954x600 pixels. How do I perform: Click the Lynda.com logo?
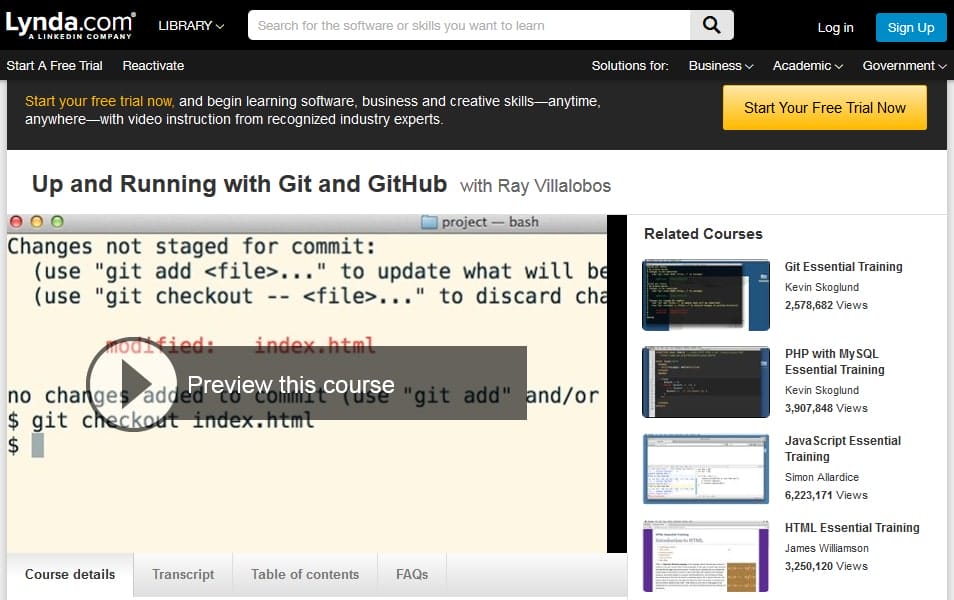point(71,24)
